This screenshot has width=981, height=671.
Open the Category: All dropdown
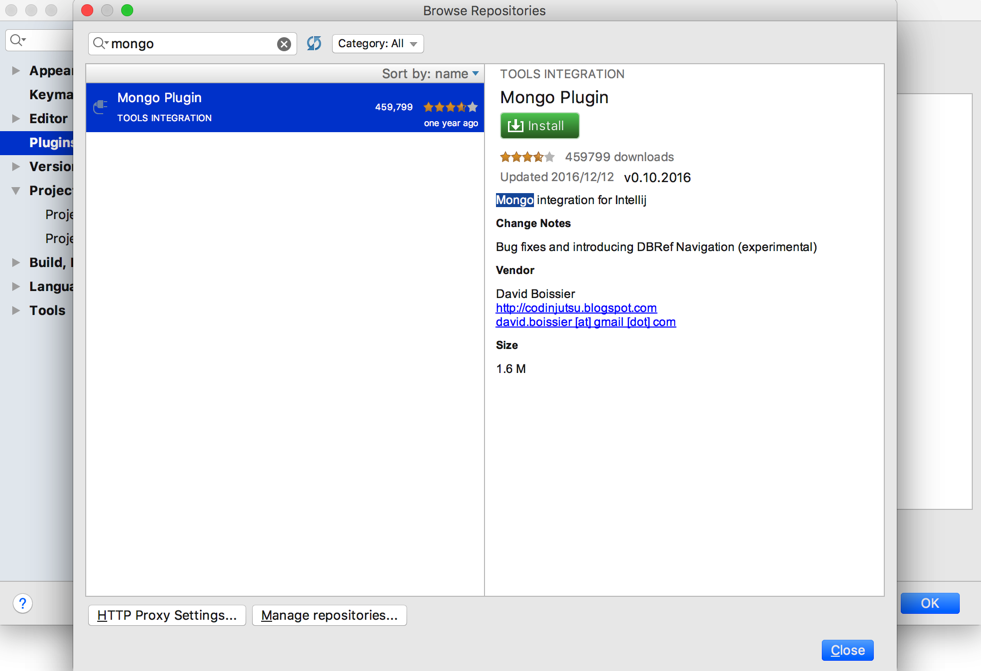(x=378, y=43)
